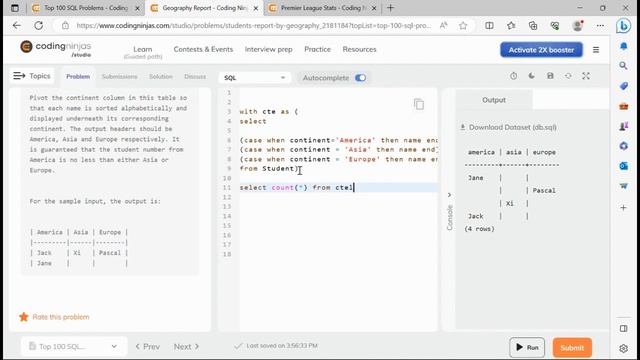Screen dimensions: 640x360
Task: Open the Resources menu
Action: 359,49
